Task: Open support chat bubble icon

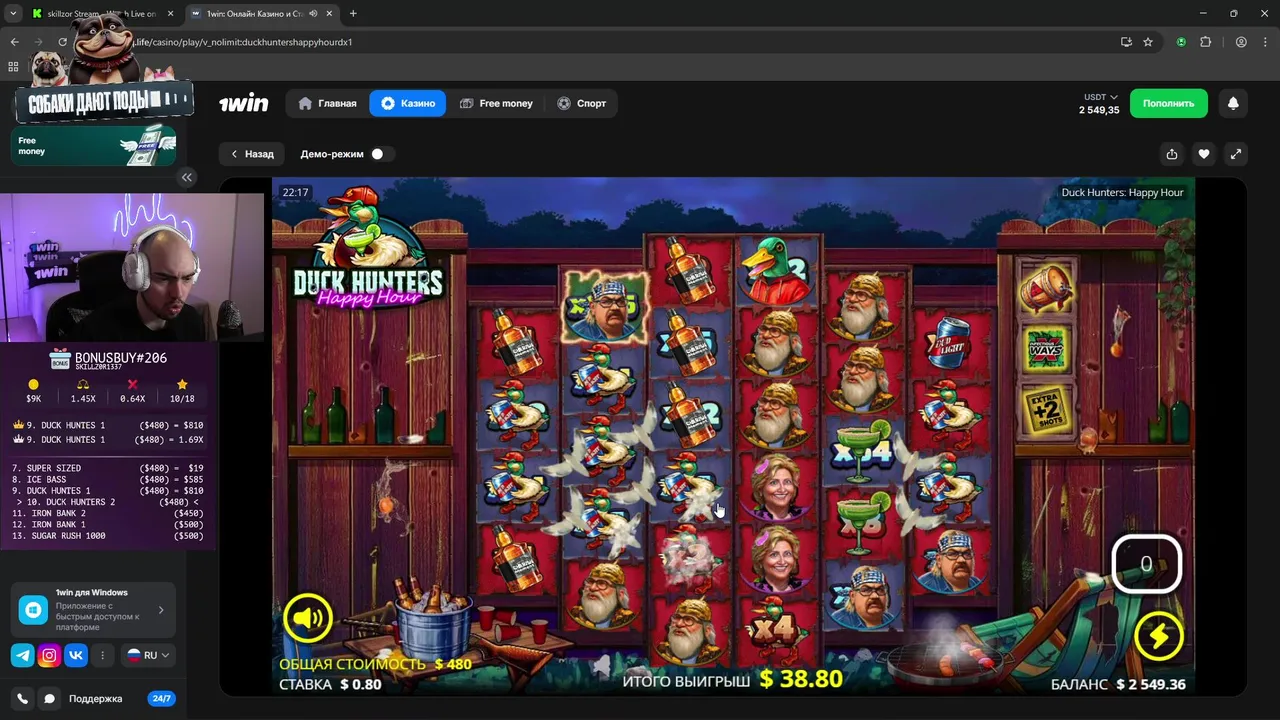Action: (49, 699)
